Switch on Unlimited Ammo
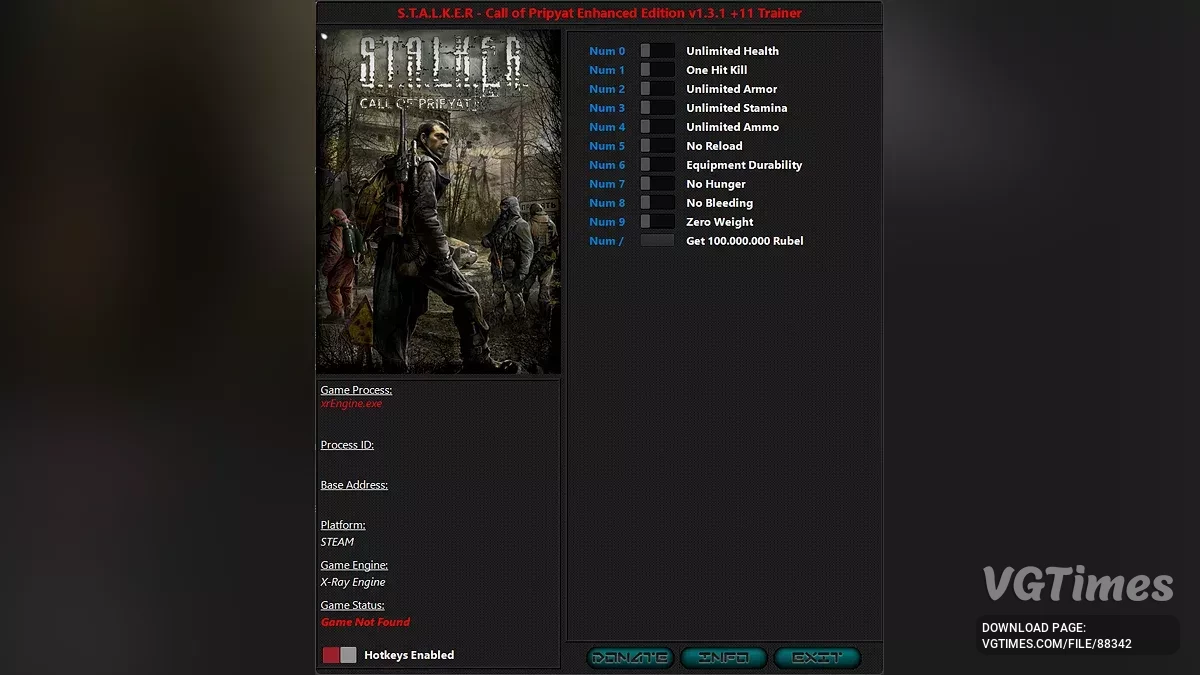Image resolution: width=1200 pixels, height=675 pixels. tap(657, 127)
